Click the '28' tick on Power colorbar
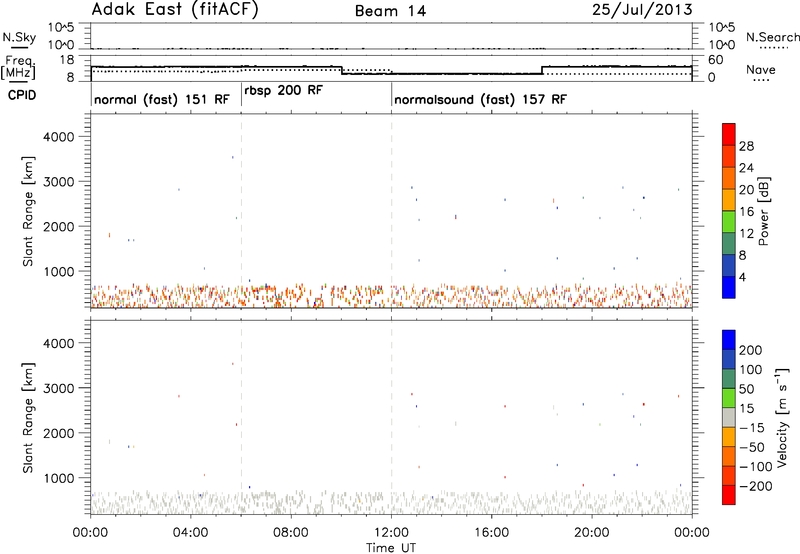This screenshot has height=554, width=800. tap(746, 146)
